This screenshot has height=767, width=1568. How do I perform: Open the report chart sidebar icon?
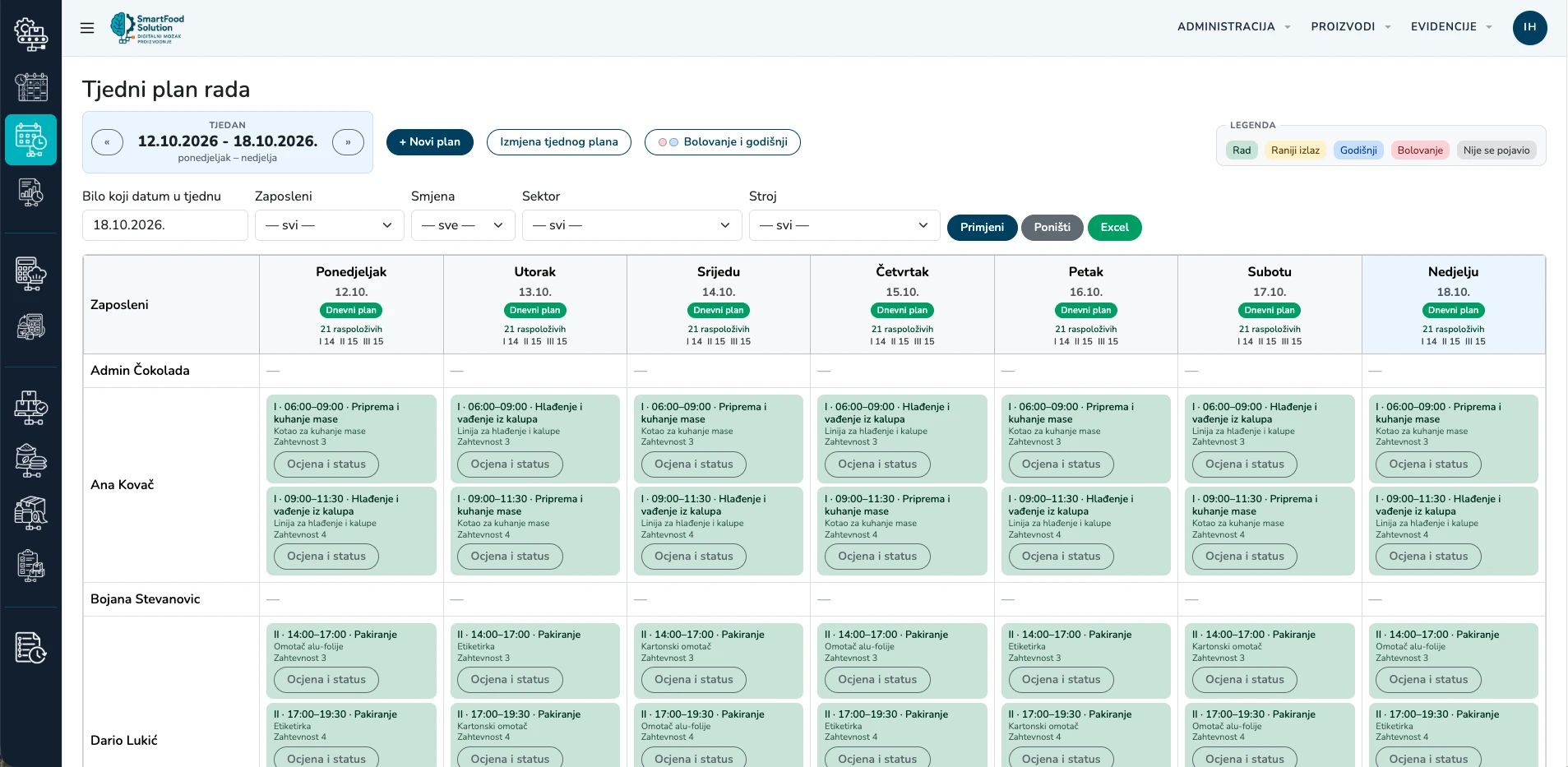(31, 193)
